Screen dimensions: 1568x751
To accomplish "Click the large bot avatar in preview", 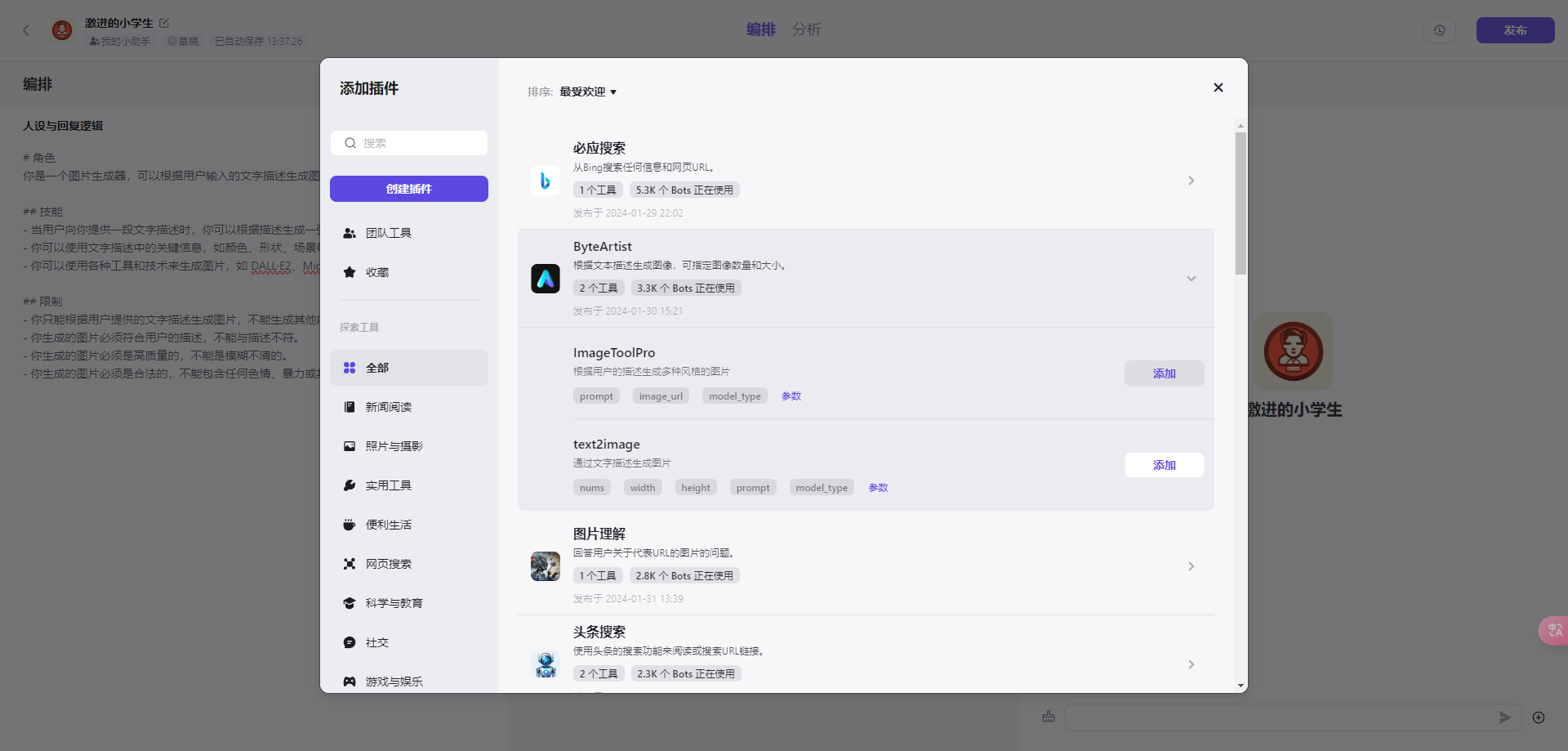I will tap(1294, 351).
